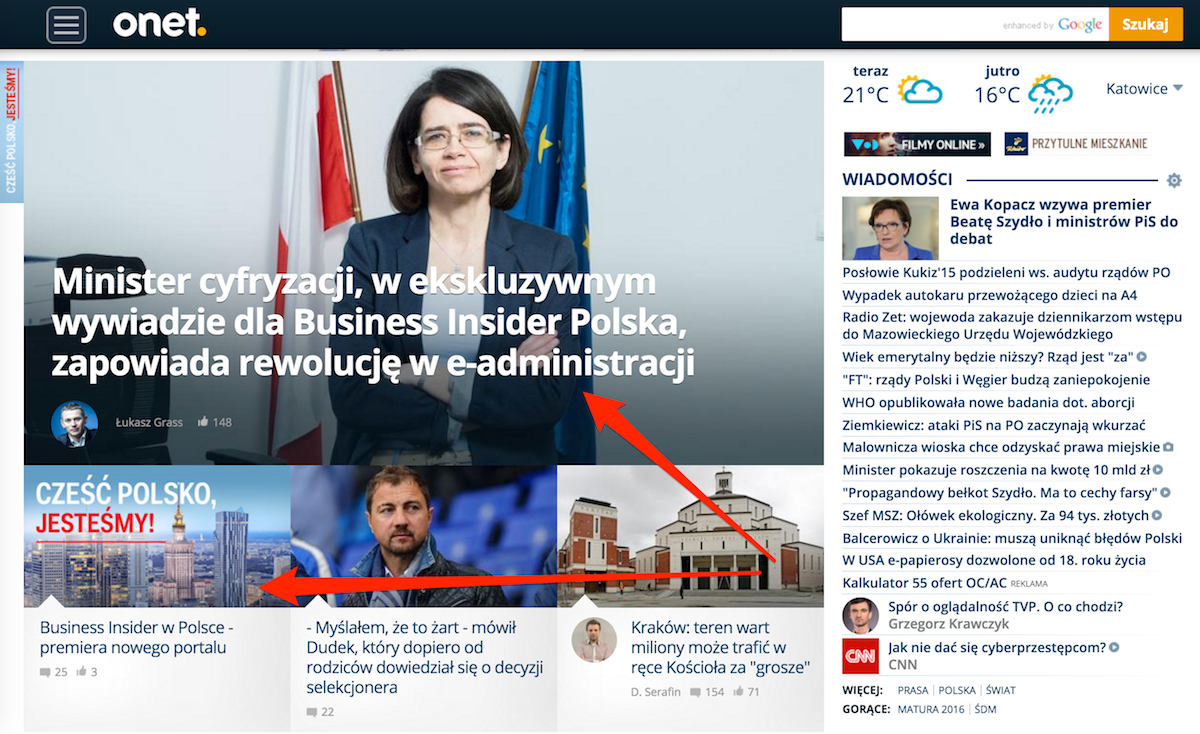Click Grzegorz Krawczyk author avatar
The height and width of the screenshot is (734, 1200).
pos(860,616)
